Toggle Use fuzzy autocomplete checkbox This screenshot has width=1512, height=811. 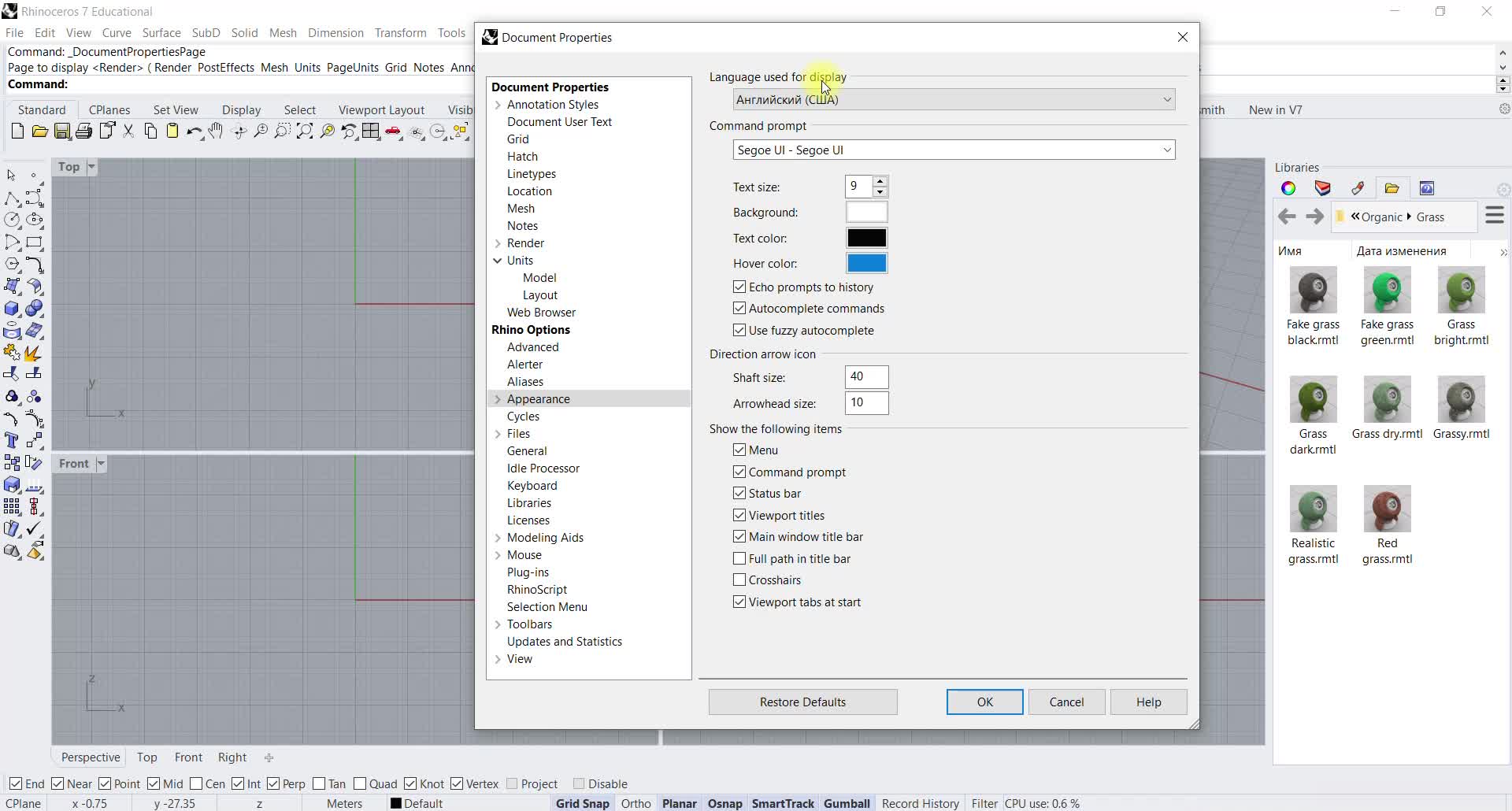(739, 330)
